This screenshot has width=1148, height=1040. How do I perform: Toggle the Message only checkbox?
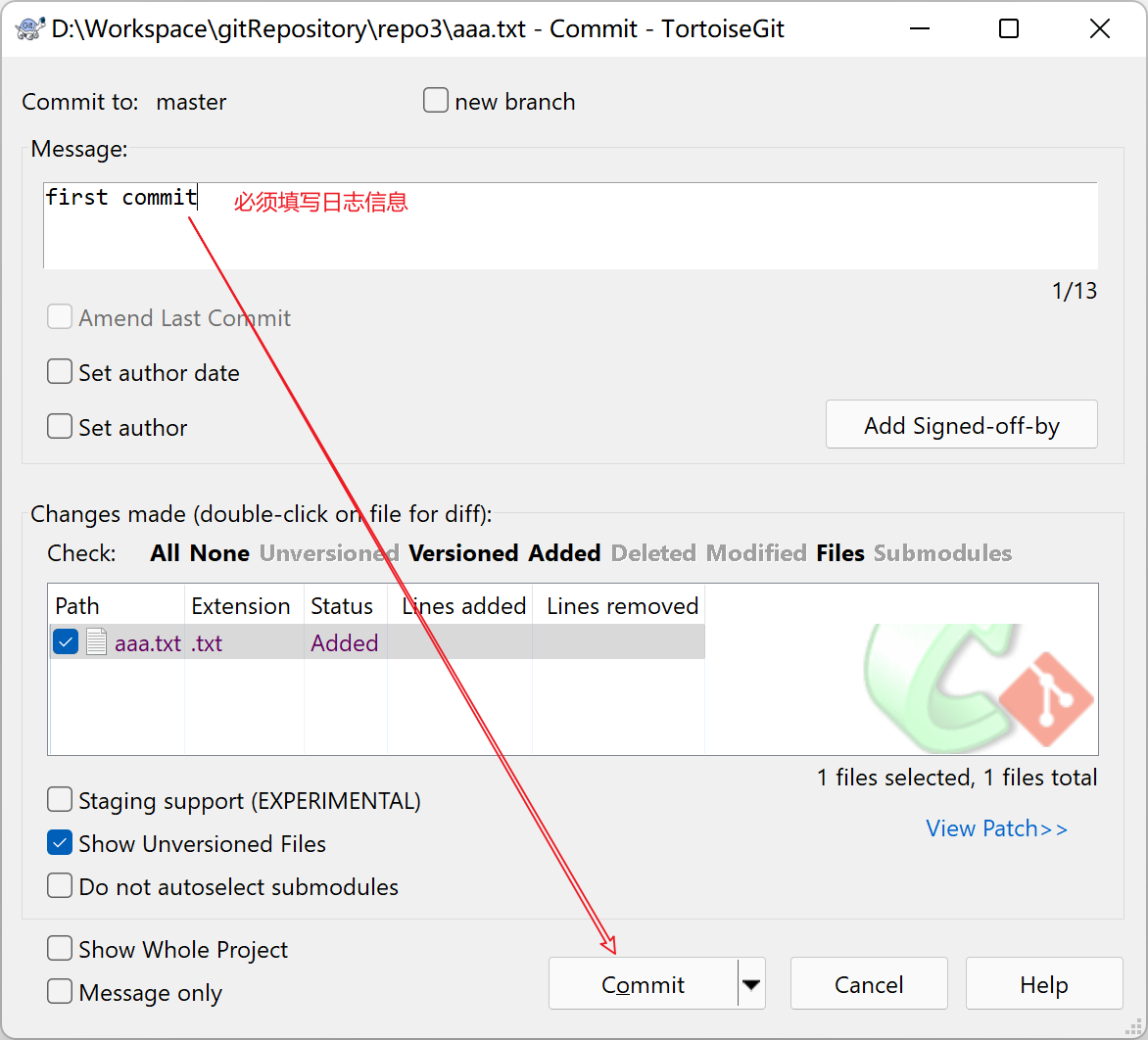tap(61, 992)
